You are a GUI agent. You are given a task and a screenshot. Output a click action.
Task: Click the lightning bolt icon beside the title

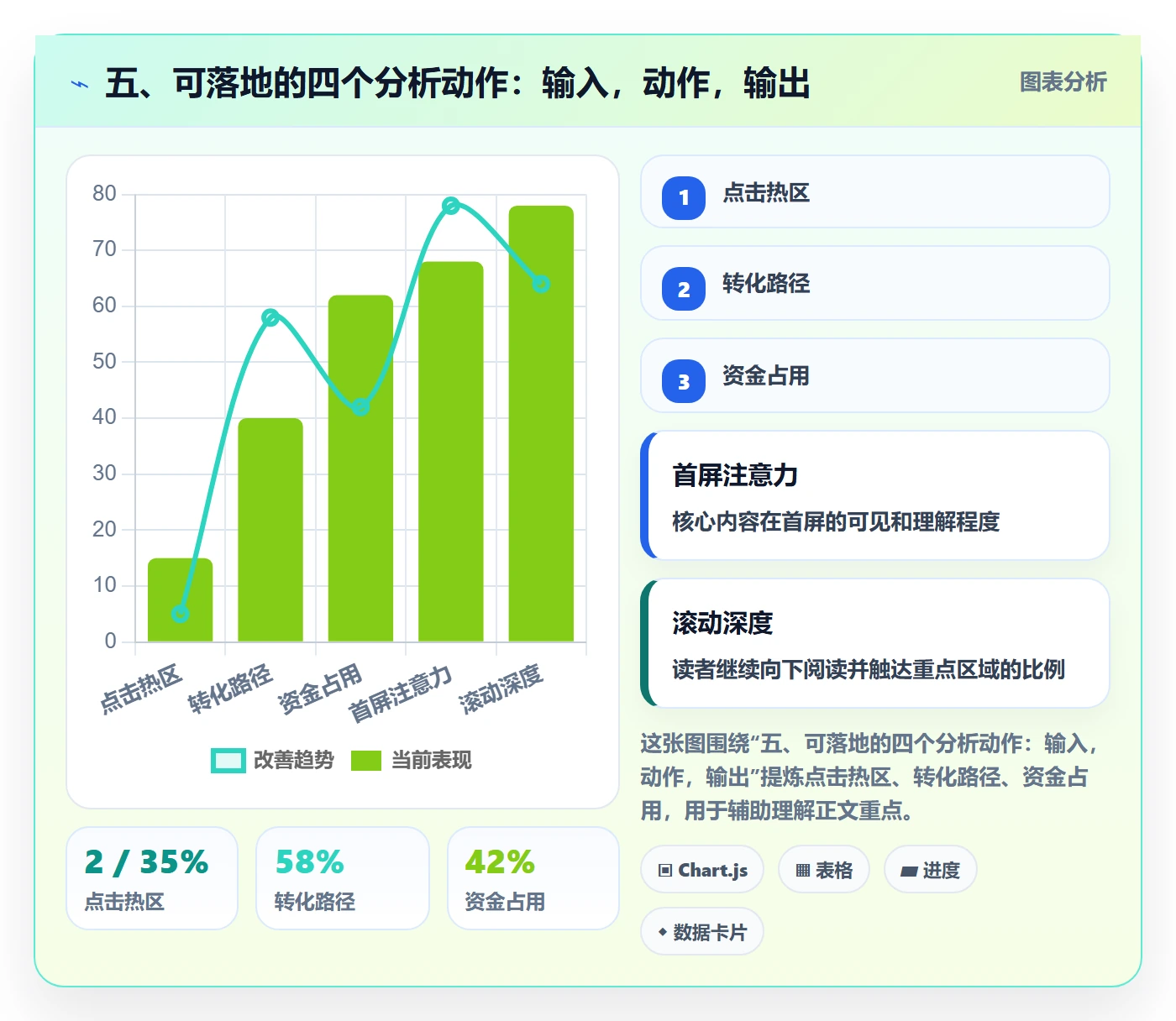tap(80, 84)
